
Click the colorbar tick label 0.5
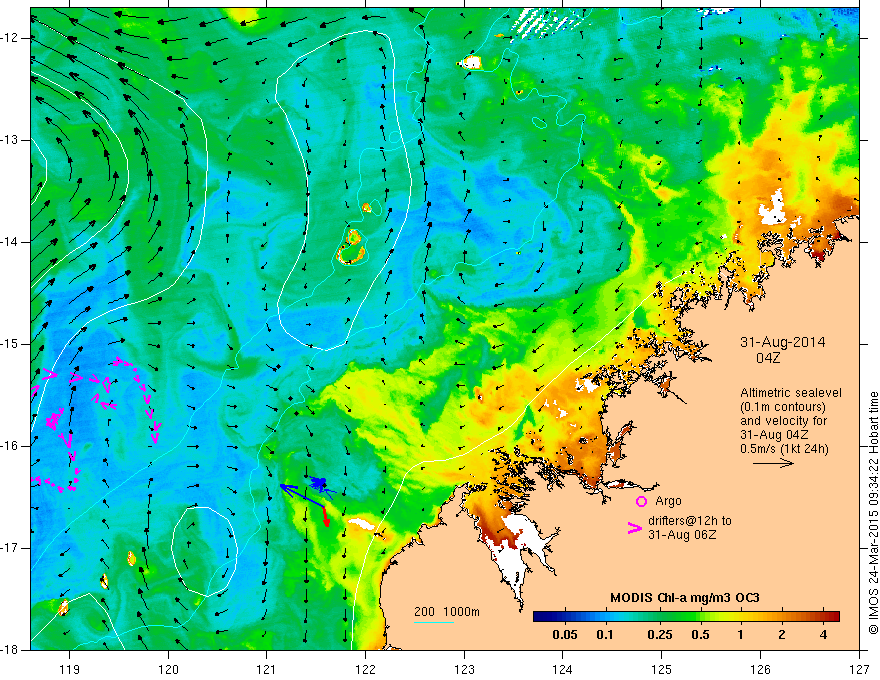pyautogui.click(x=700, y=635)
